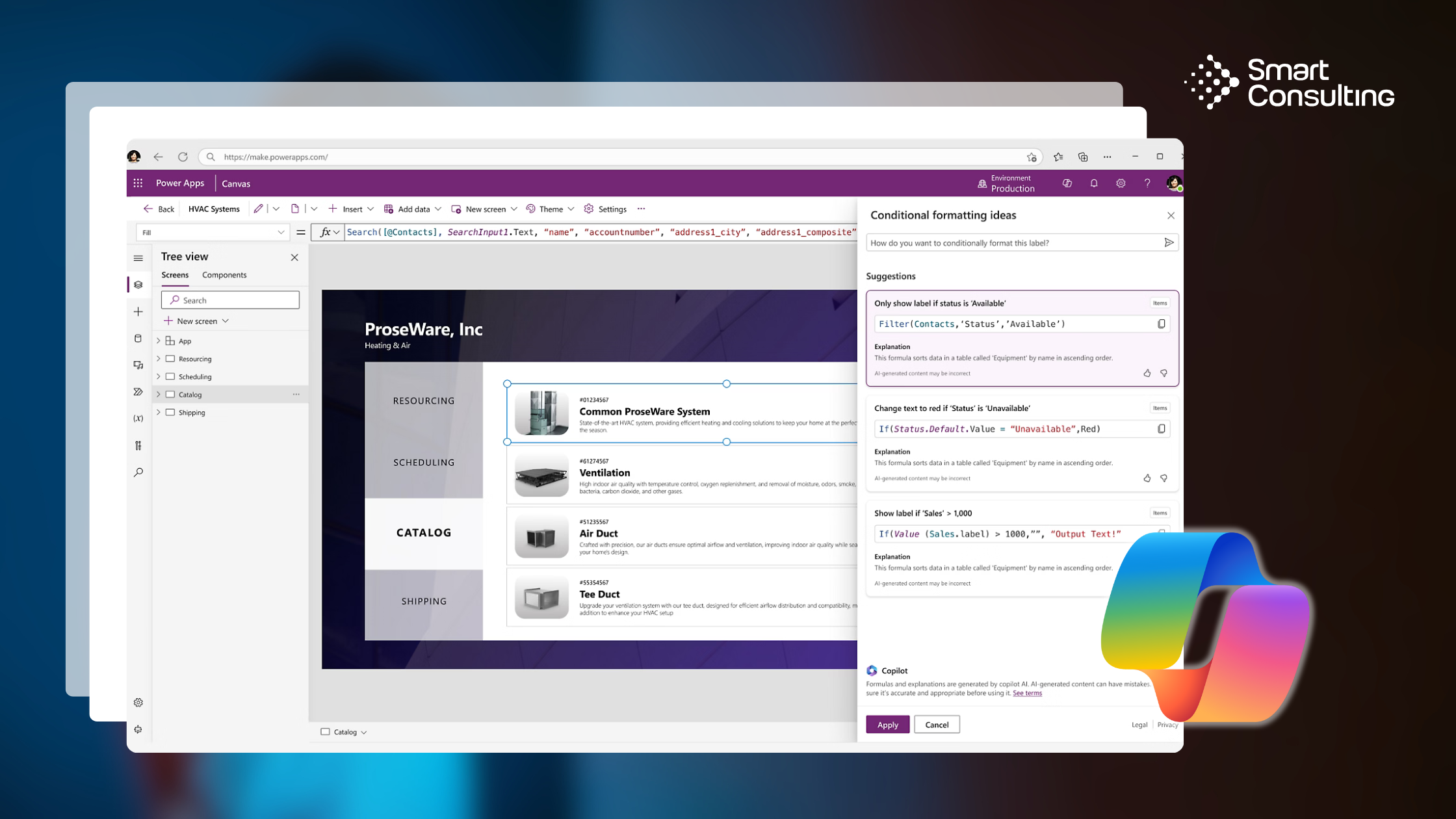Select the Catalog menu item in the app

(424, 532)
